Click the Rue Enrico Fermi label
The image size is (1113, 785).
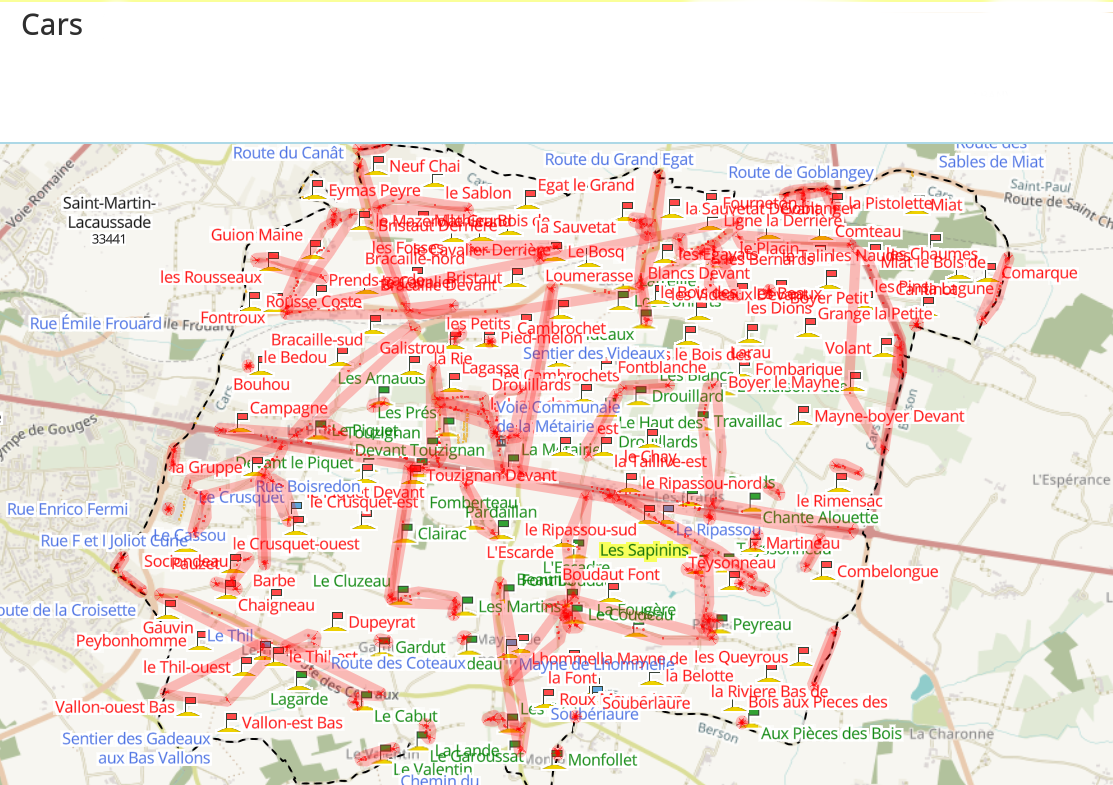coord(68,509)
